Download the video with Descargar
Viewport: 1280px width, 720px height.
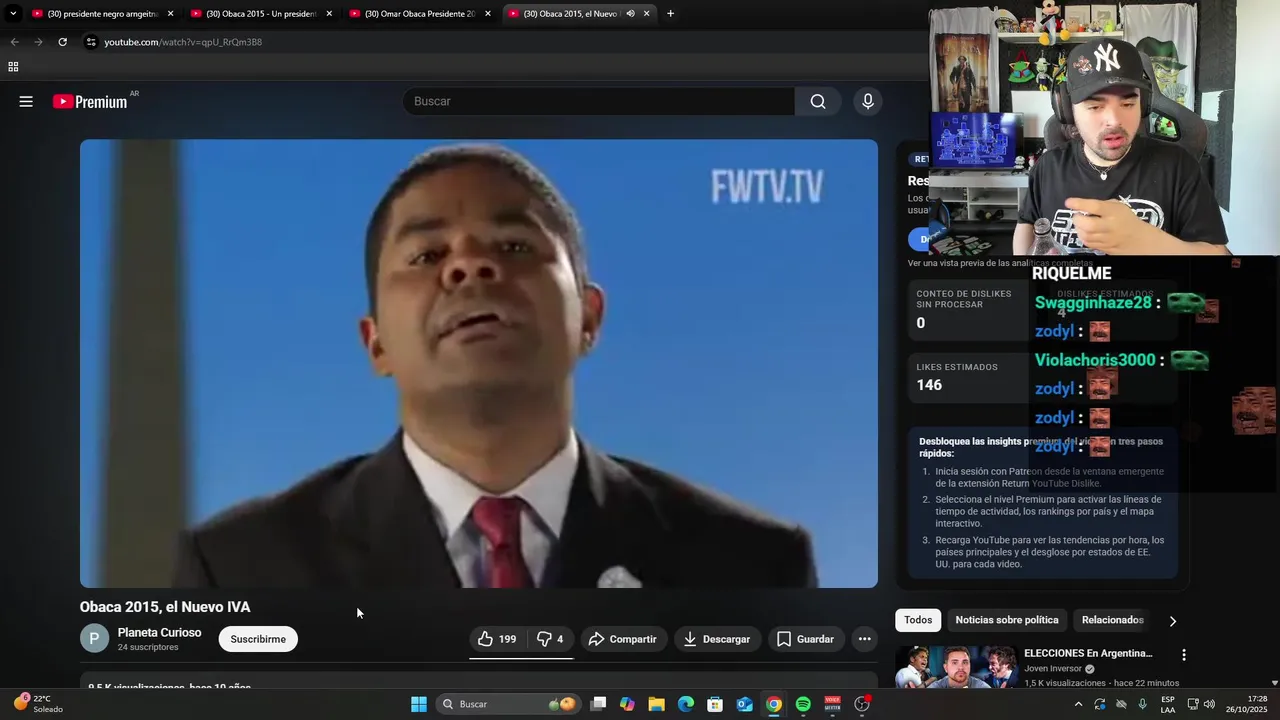717,639
